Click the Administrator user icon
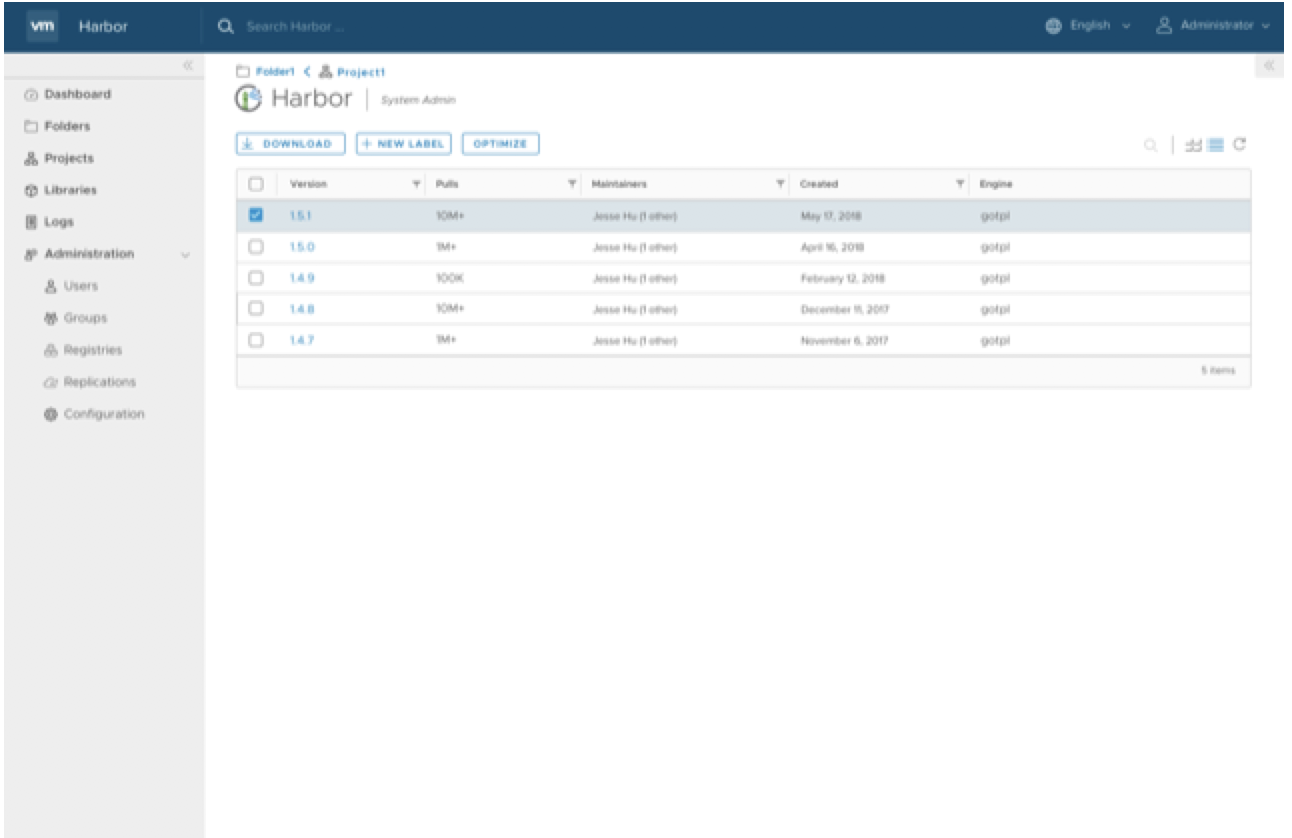 tap(1164, 26)
